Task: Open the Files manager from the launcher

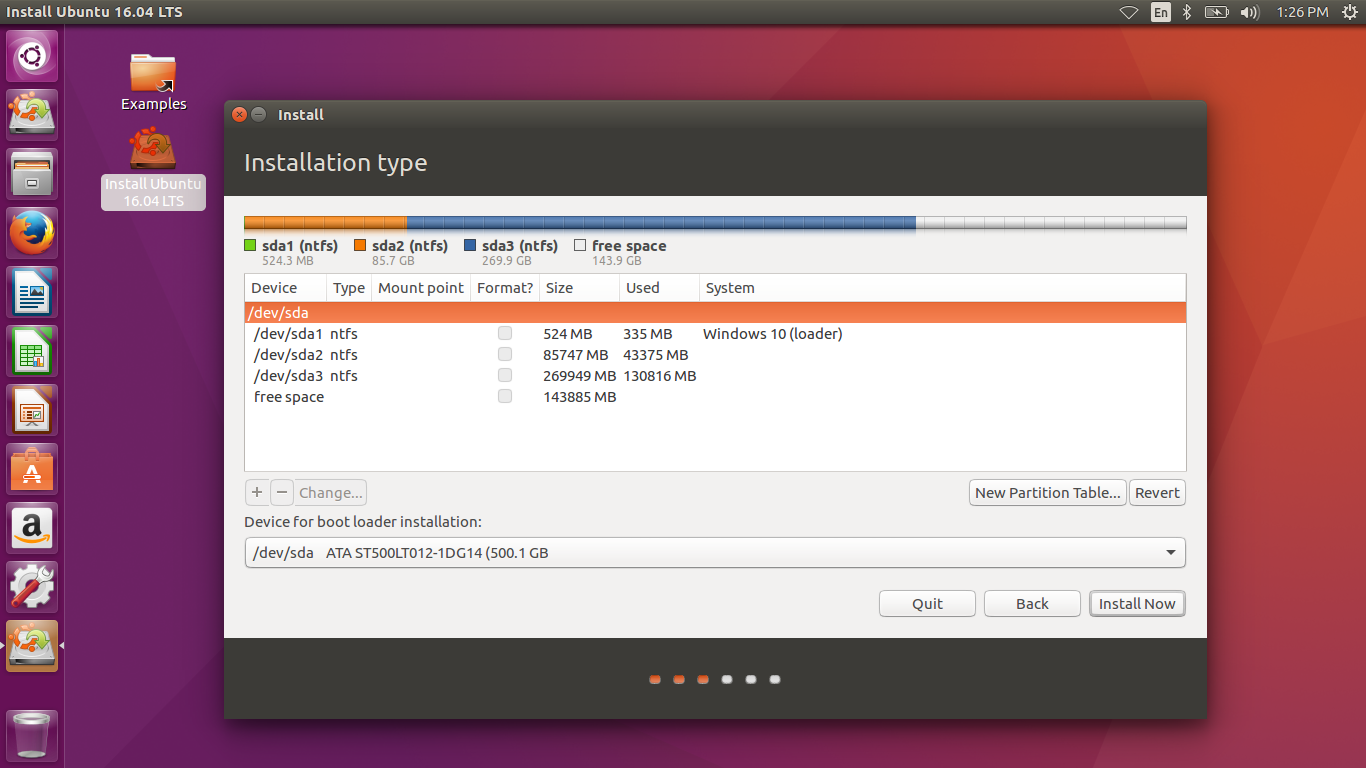Action: (32, 174)
